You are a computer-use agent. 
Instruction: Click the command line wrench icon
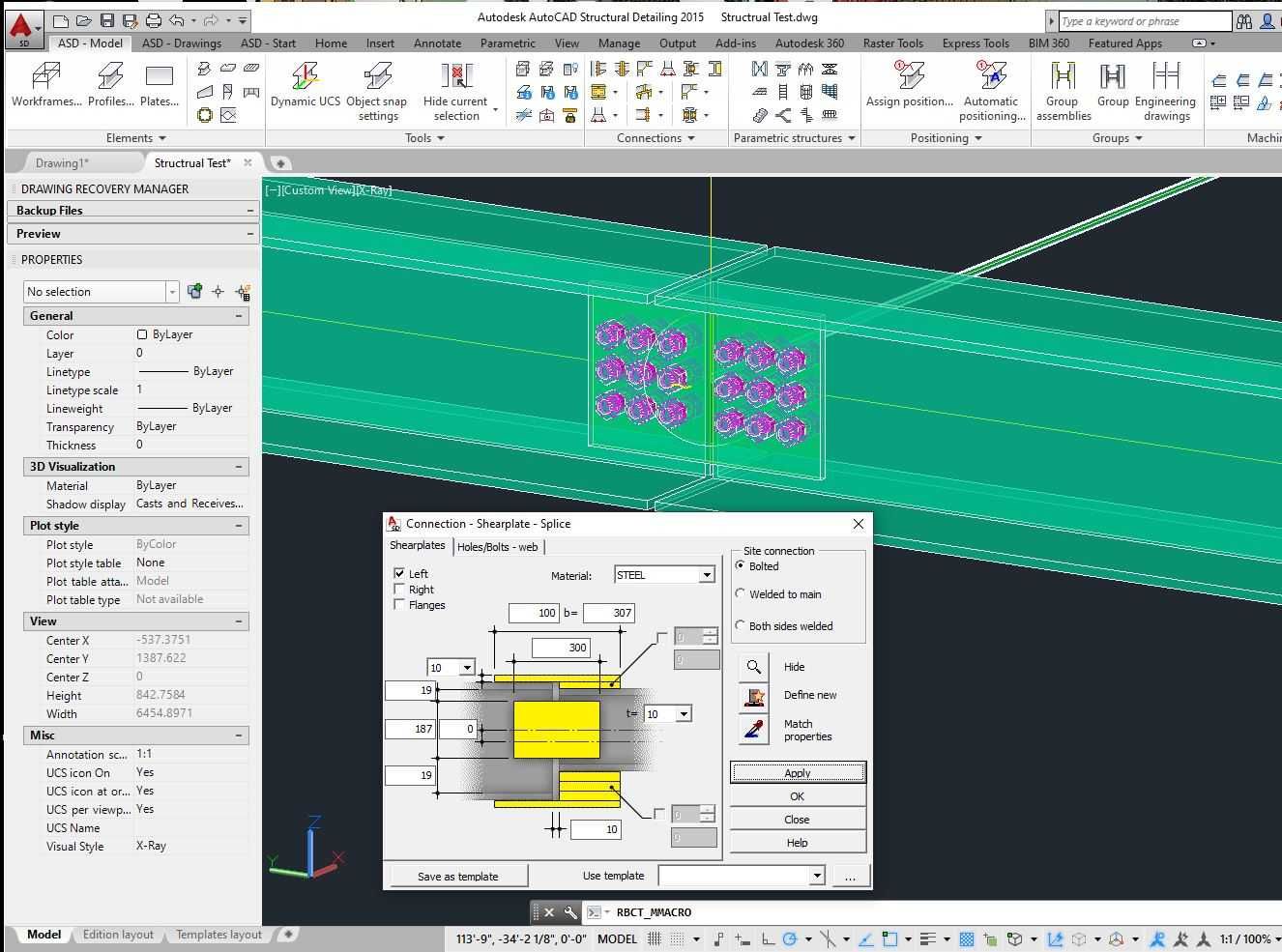pos(570,911)
